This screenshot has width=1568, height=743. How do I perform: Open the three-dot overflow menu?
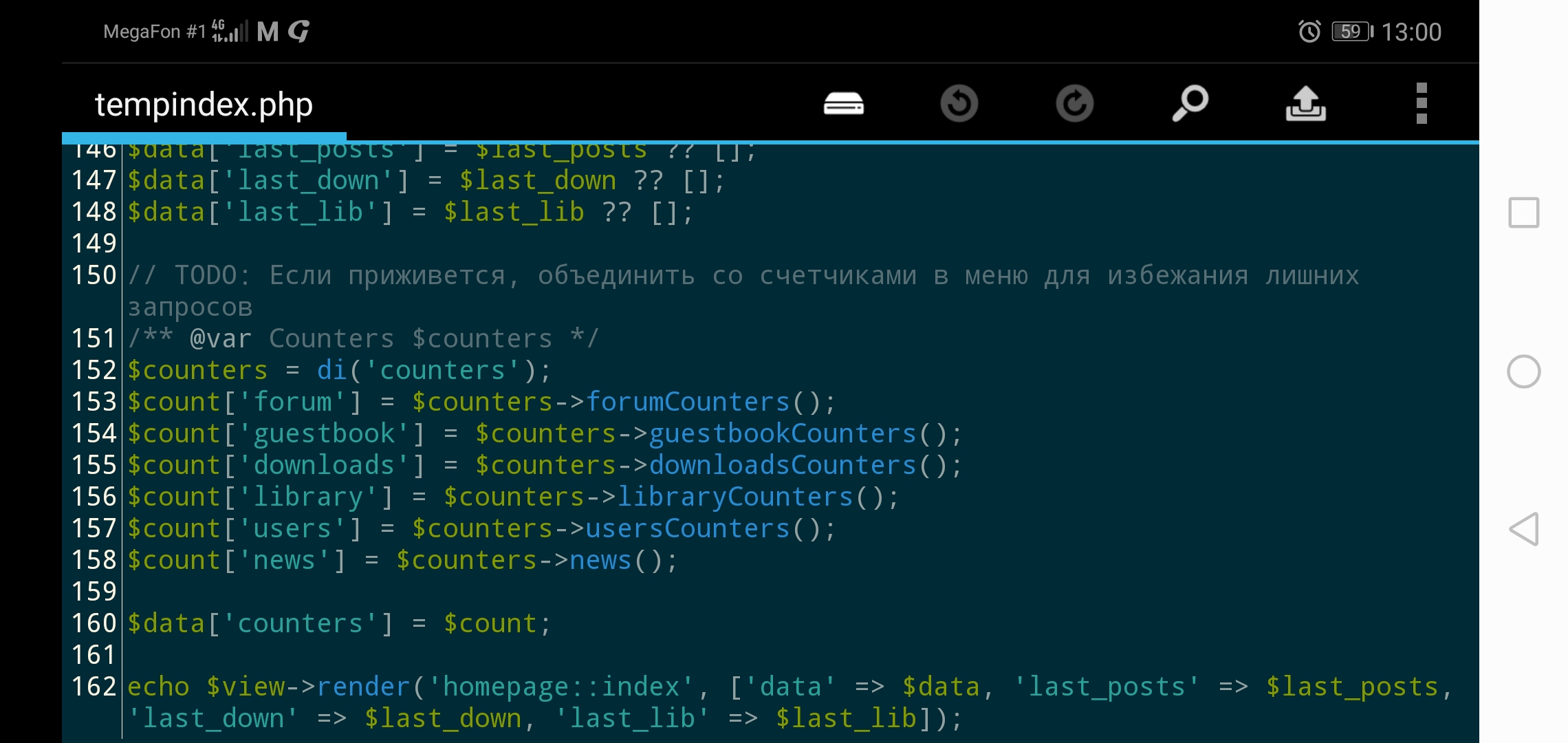[x=1422, y=104]
